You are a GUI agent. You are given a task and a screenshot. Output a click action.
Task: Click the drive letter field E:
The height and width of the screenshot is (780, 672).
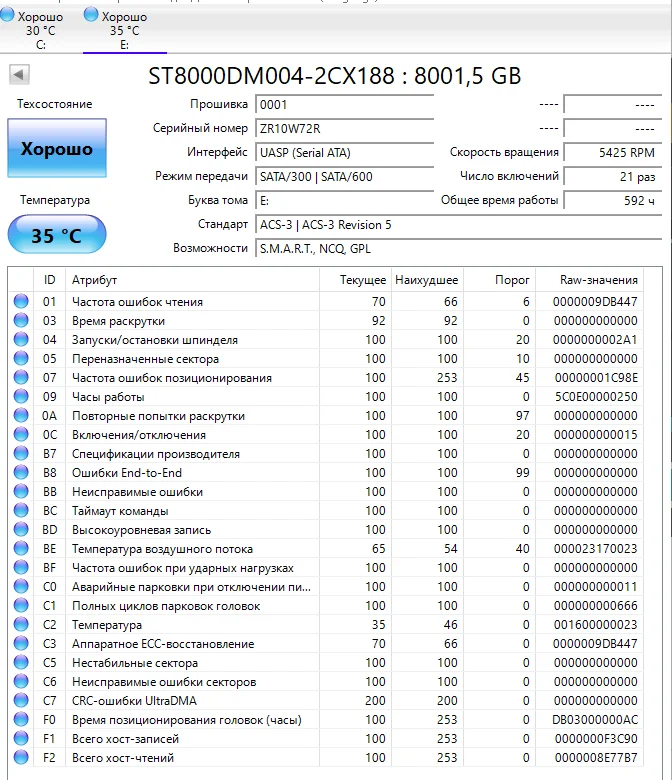click(344, 200)
